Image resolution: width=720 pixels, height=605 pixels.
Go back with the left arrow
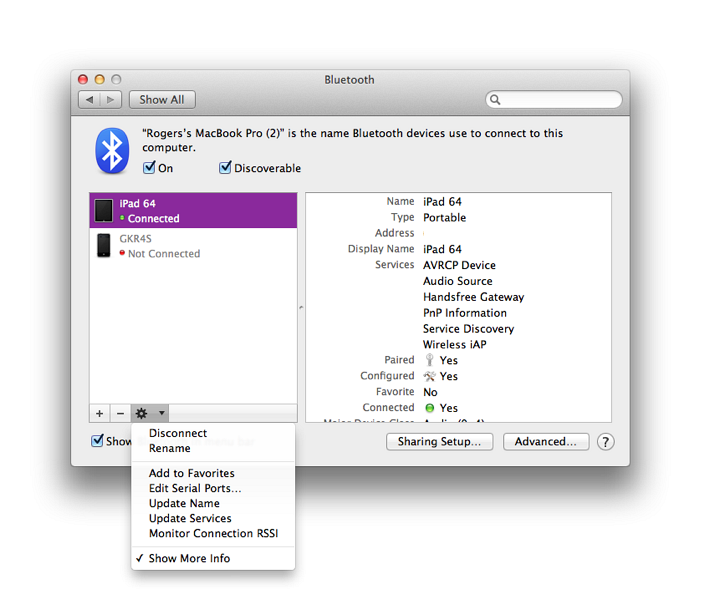(x=90, y=100)
